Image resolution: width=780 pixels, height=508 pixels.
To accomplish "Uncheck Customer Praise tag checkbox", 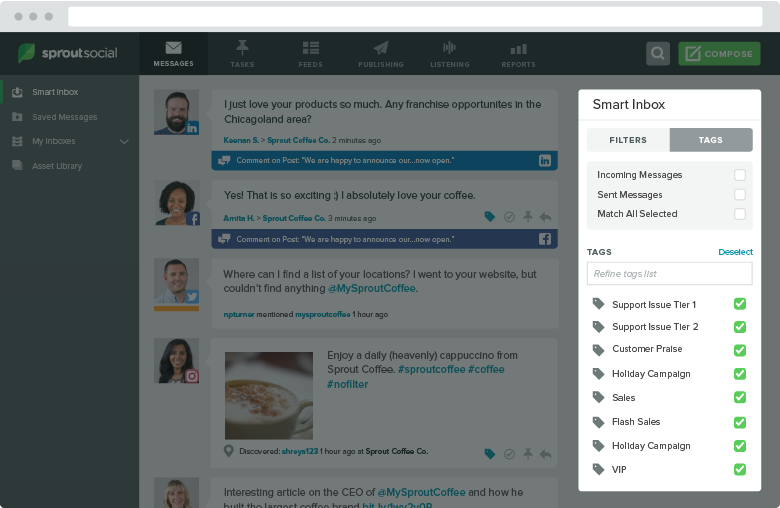I will click(740, 350).
